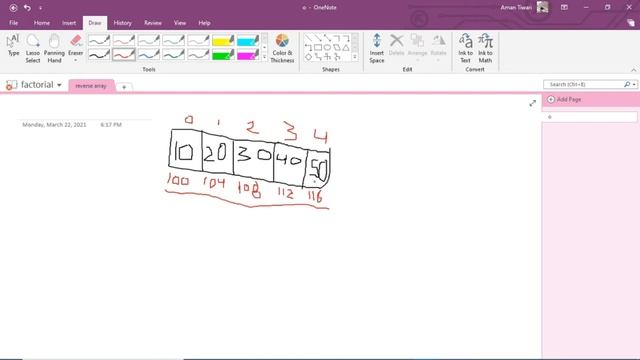Open Color & Thickness settings
The width and height of the screenshot is (640, 360).
click(x=282, y=49)
